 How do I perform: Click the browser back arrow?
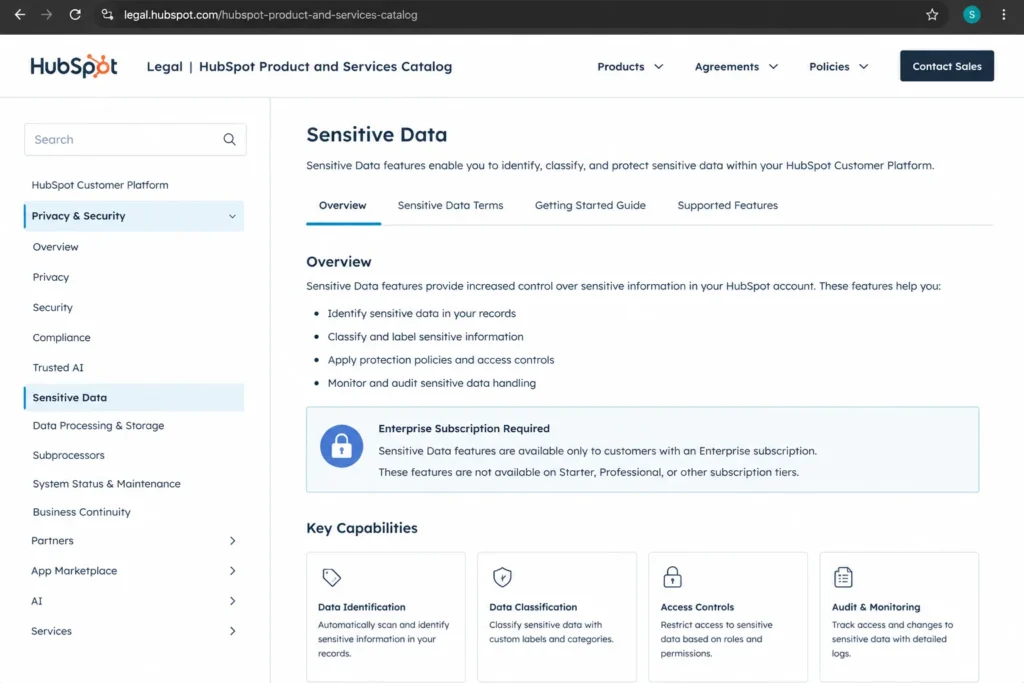[x=20, y=14]
